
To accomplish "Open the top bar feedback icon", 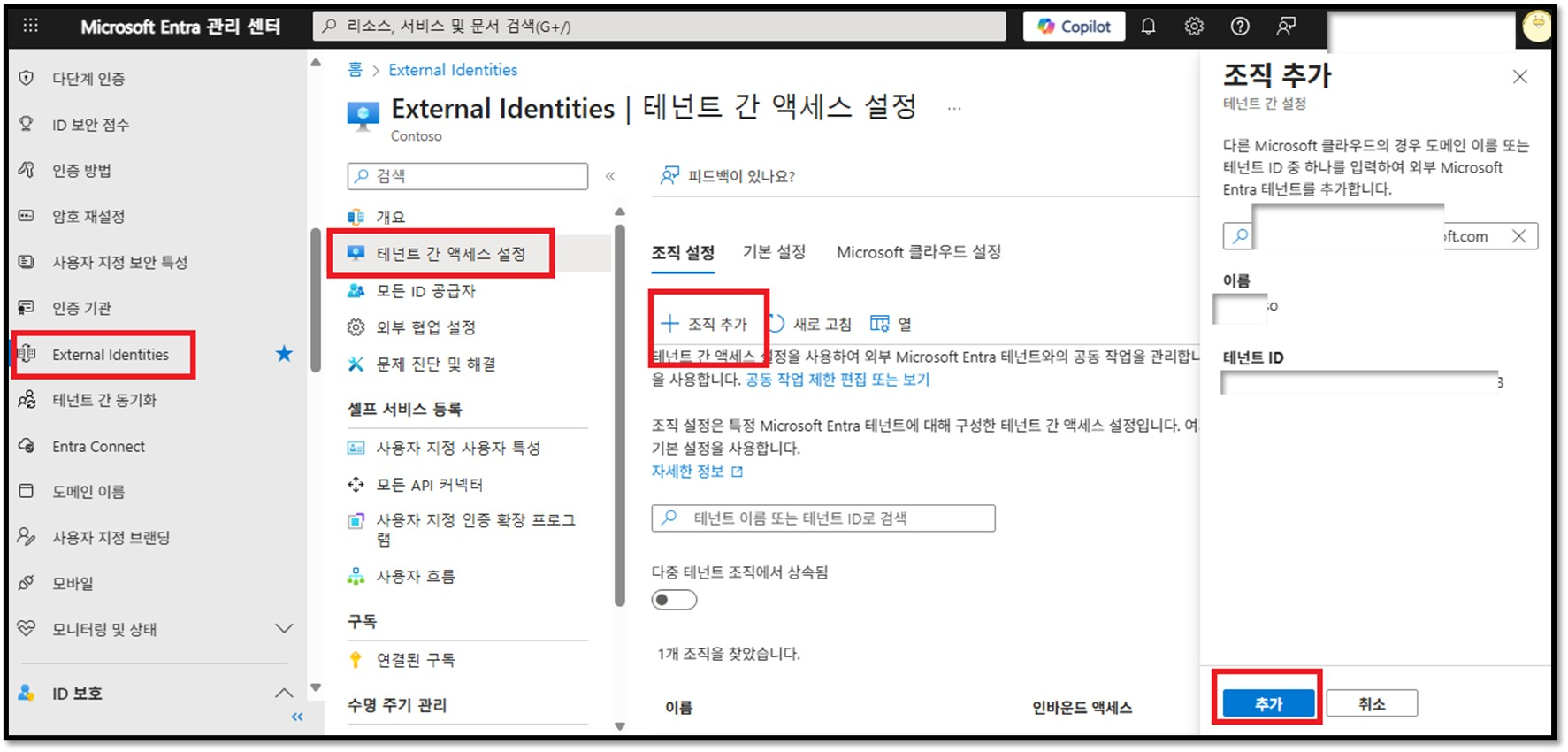I will (x=1286, y=27).
